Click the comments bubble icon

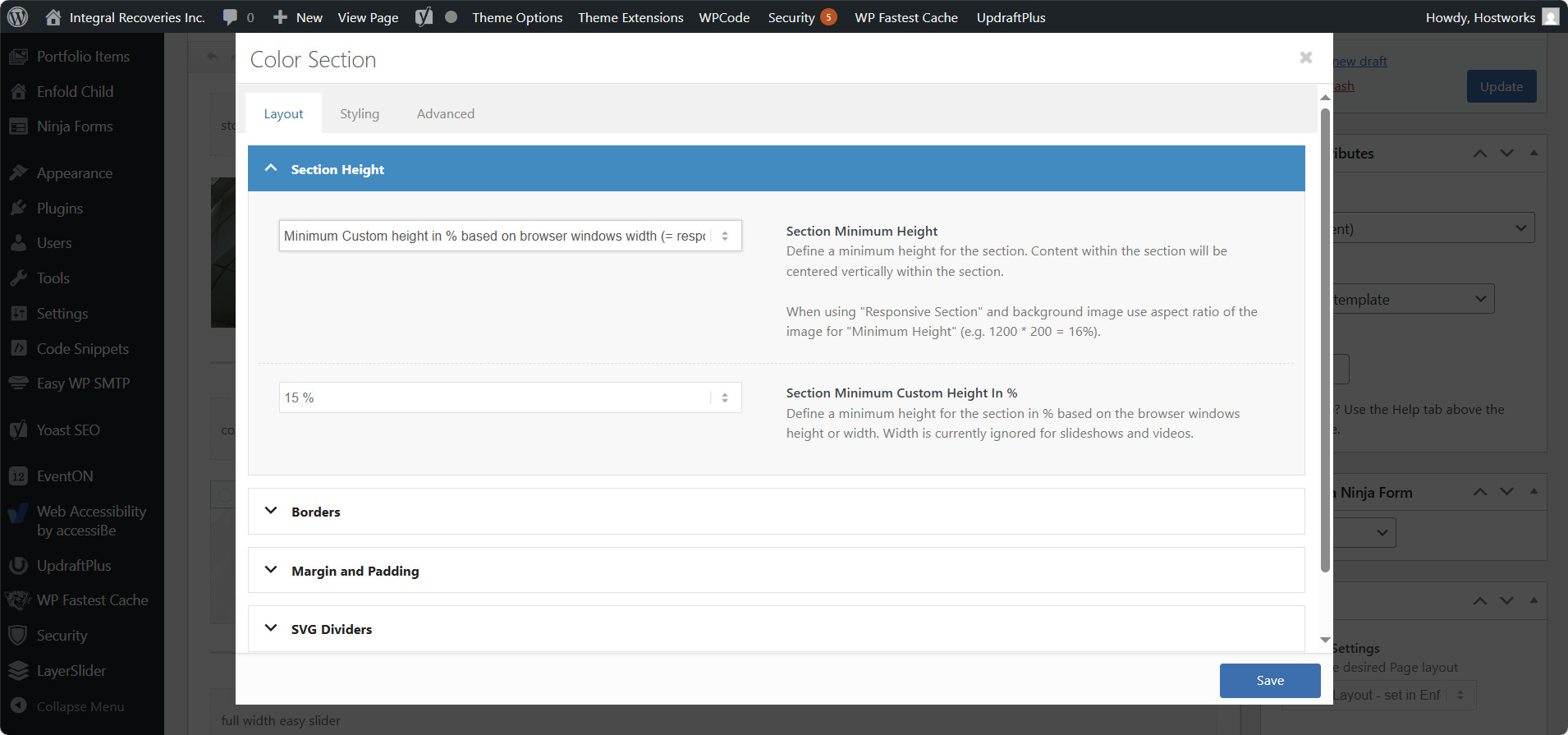click(231, 17)
